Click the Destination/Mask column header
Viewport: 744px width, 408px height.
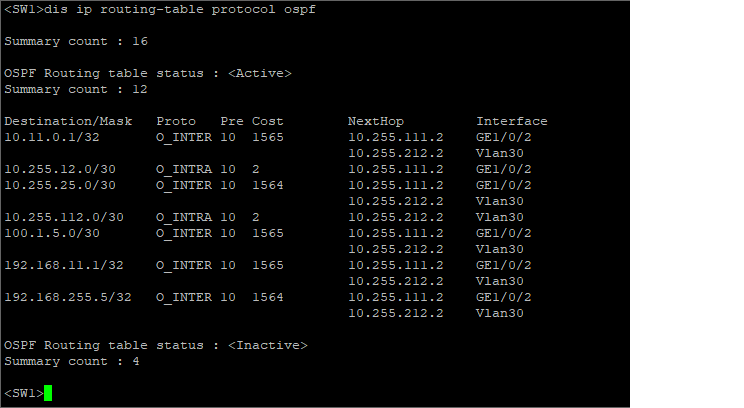(x=68, y=121)
